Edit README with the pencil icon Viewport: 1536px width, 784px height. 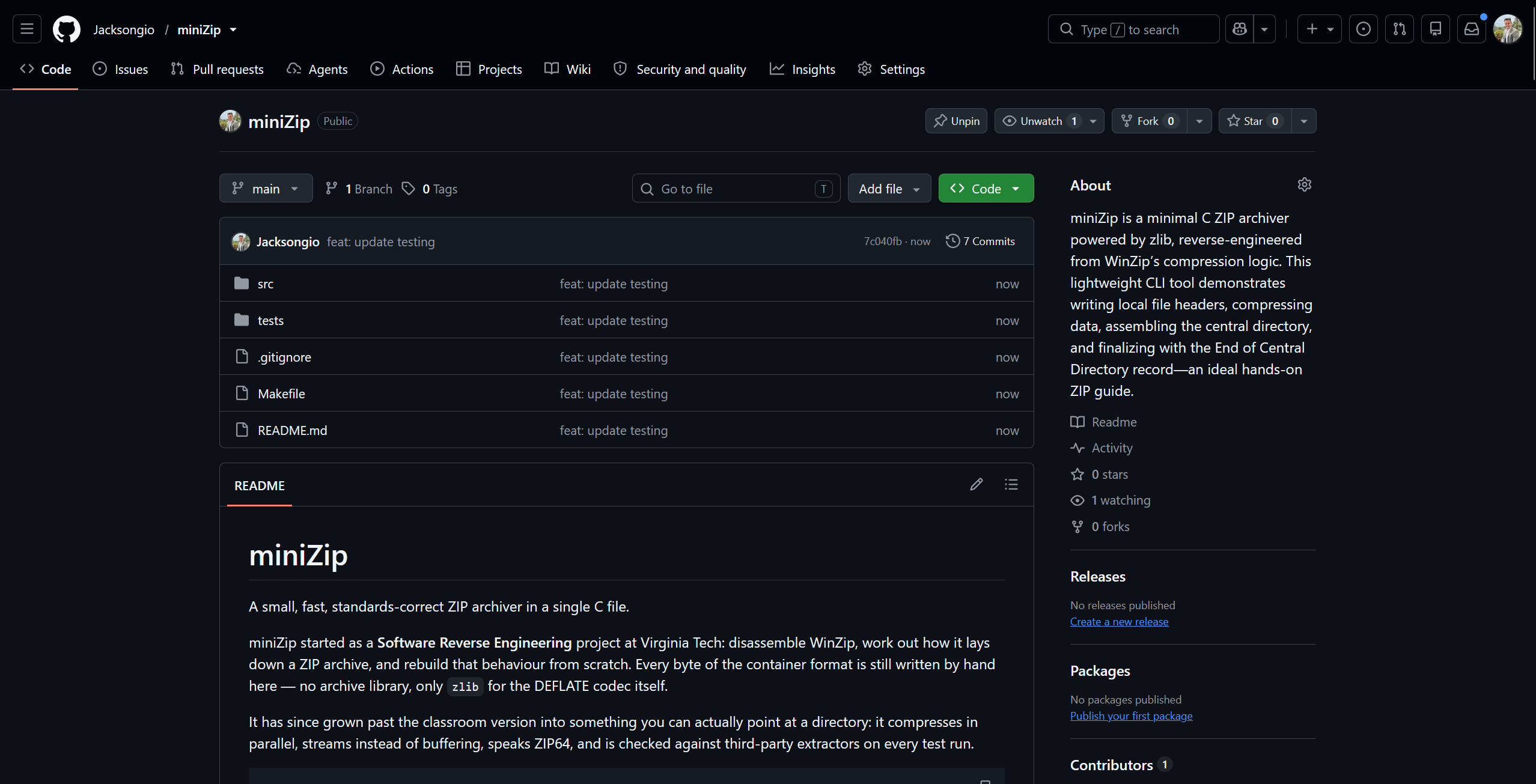pyautogui.click(x=976, y=484)
